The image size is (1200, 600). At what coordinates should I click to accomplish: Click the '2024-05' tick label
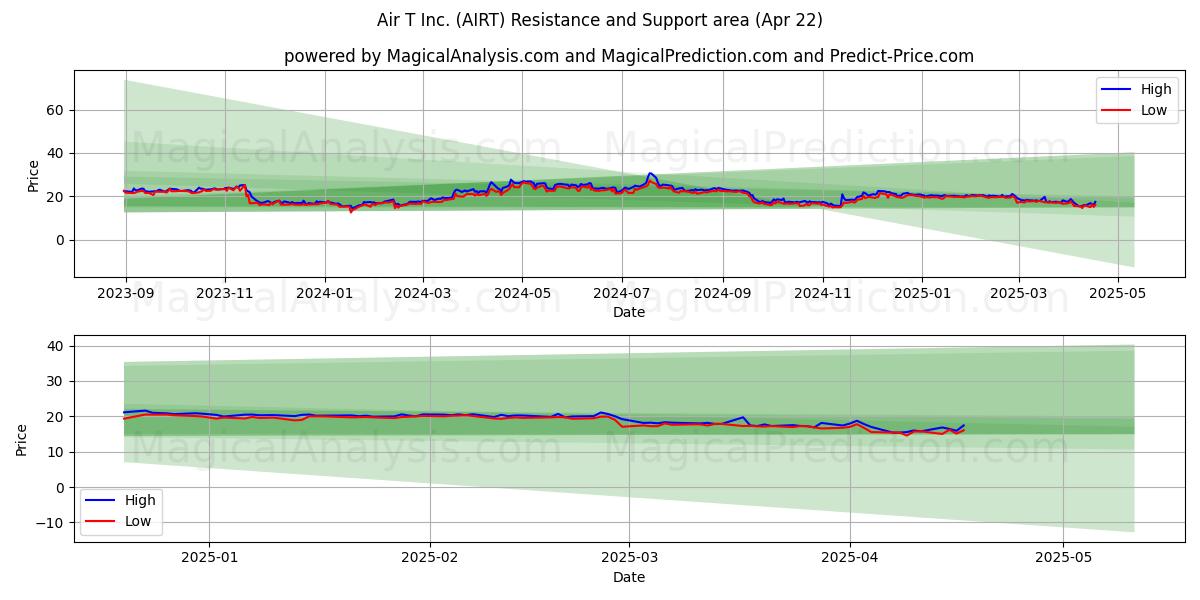[522, 293]
